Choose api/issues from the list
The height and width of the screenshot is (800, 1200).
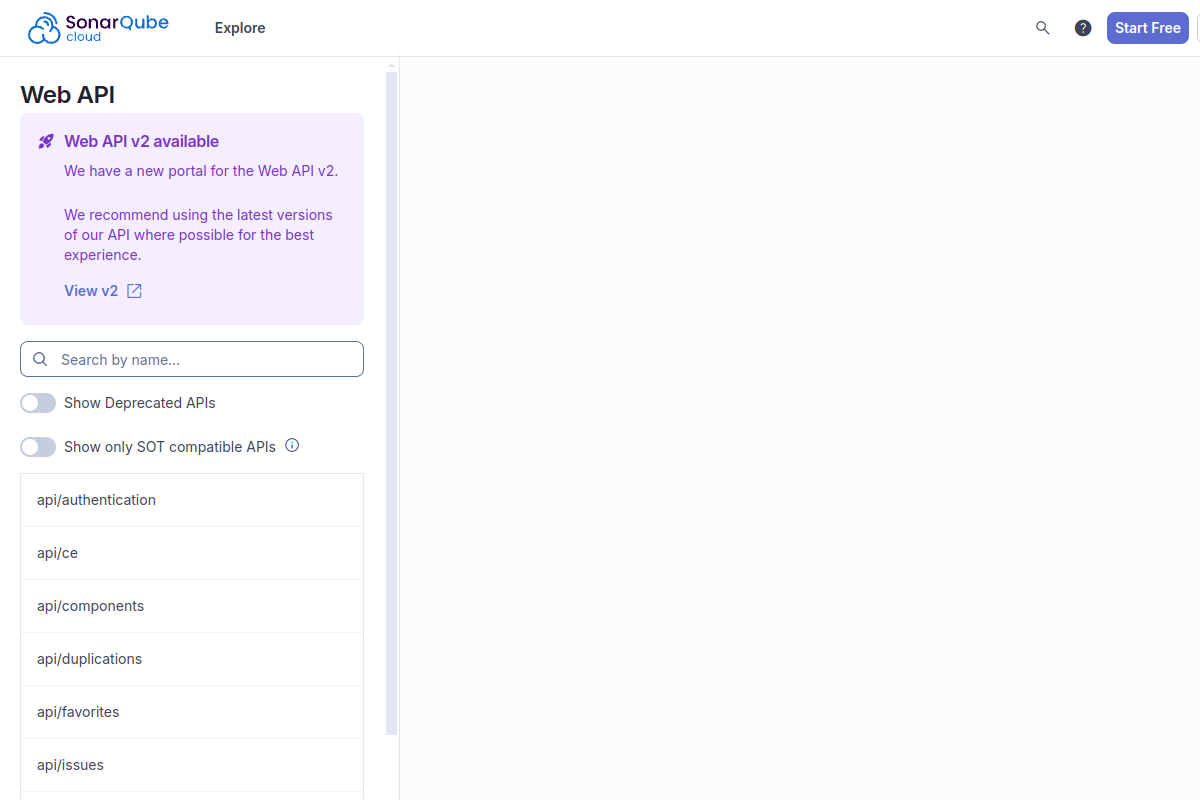point(192,765)
